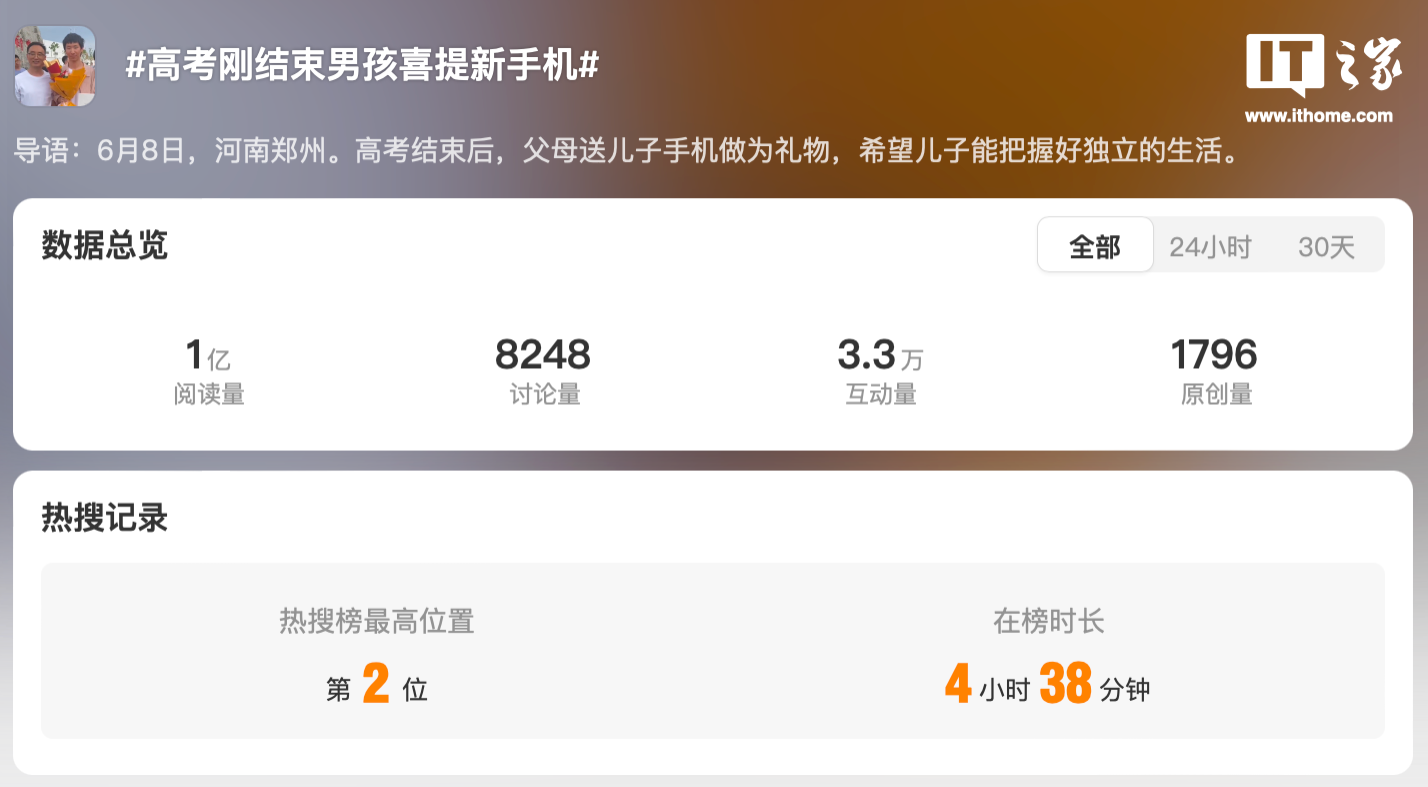Select the 全部 tab
This screenshot has height=787, width=1428.
[x=1095, y=245]
